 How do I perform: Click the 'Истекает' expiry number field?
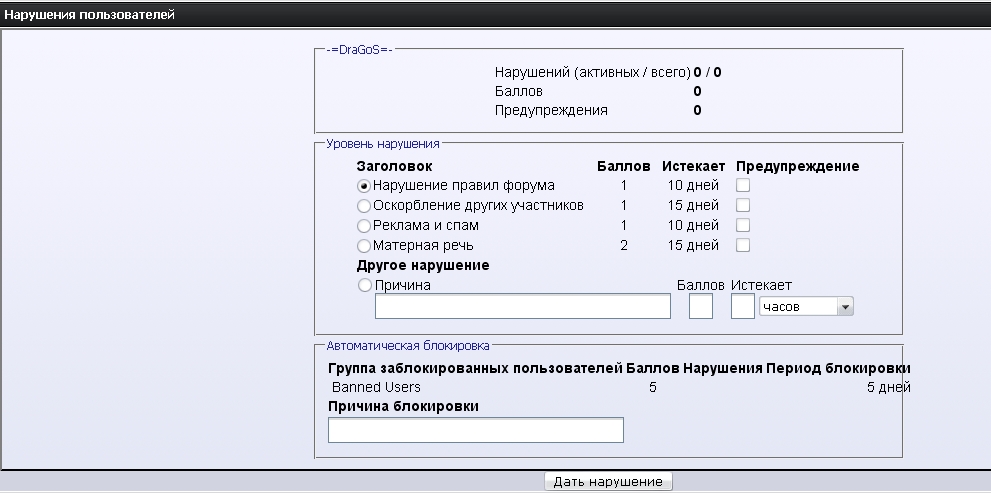coord(742,306)
